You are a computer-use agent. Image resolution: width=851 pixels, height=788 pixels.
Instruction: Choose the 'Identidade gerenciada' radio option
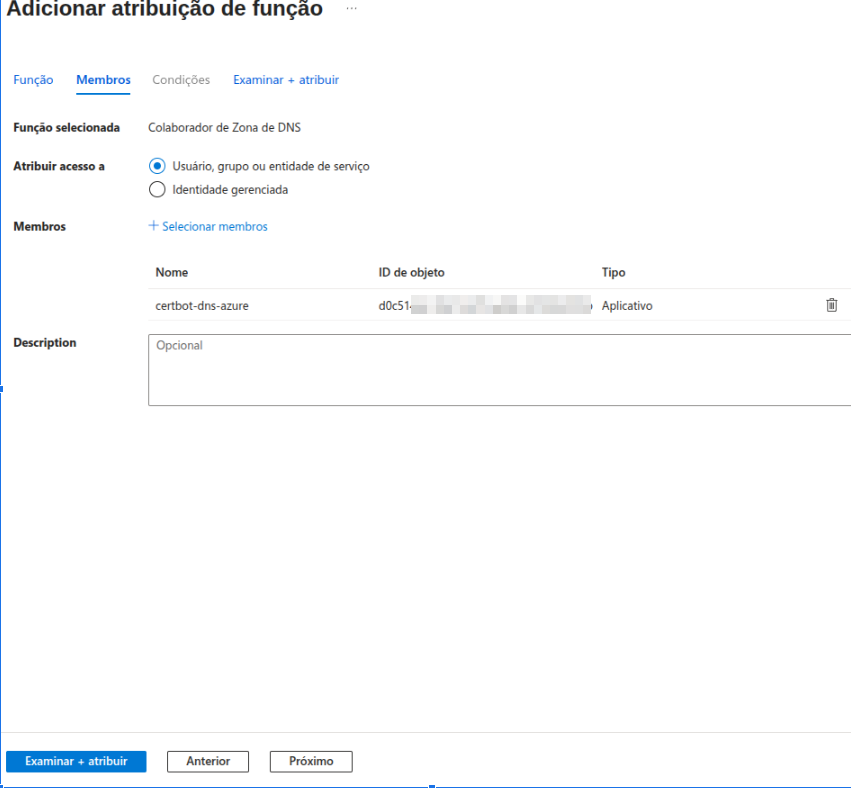coord(157,189)
